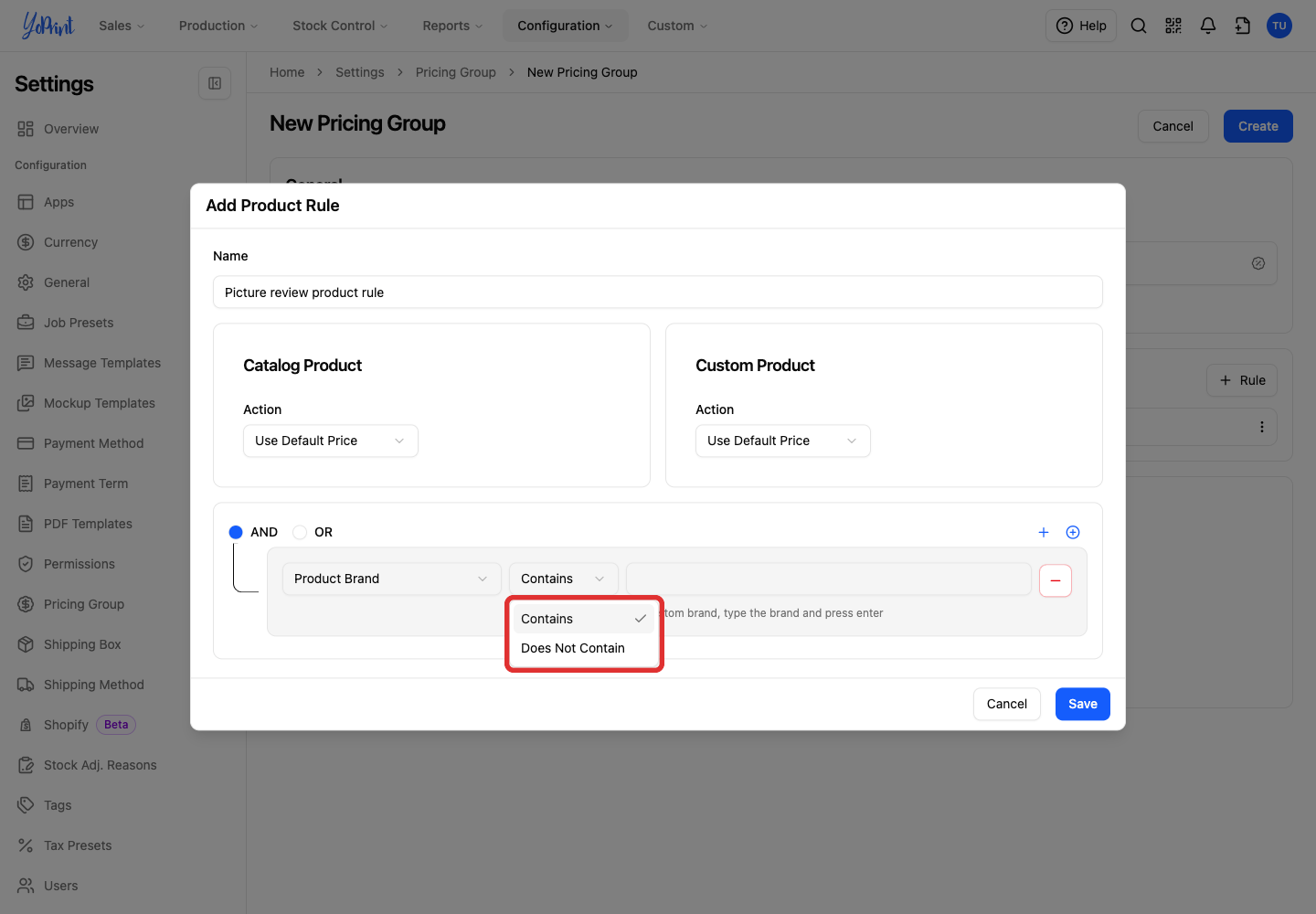Remove the Product Brand condition row

point(1056,580)
